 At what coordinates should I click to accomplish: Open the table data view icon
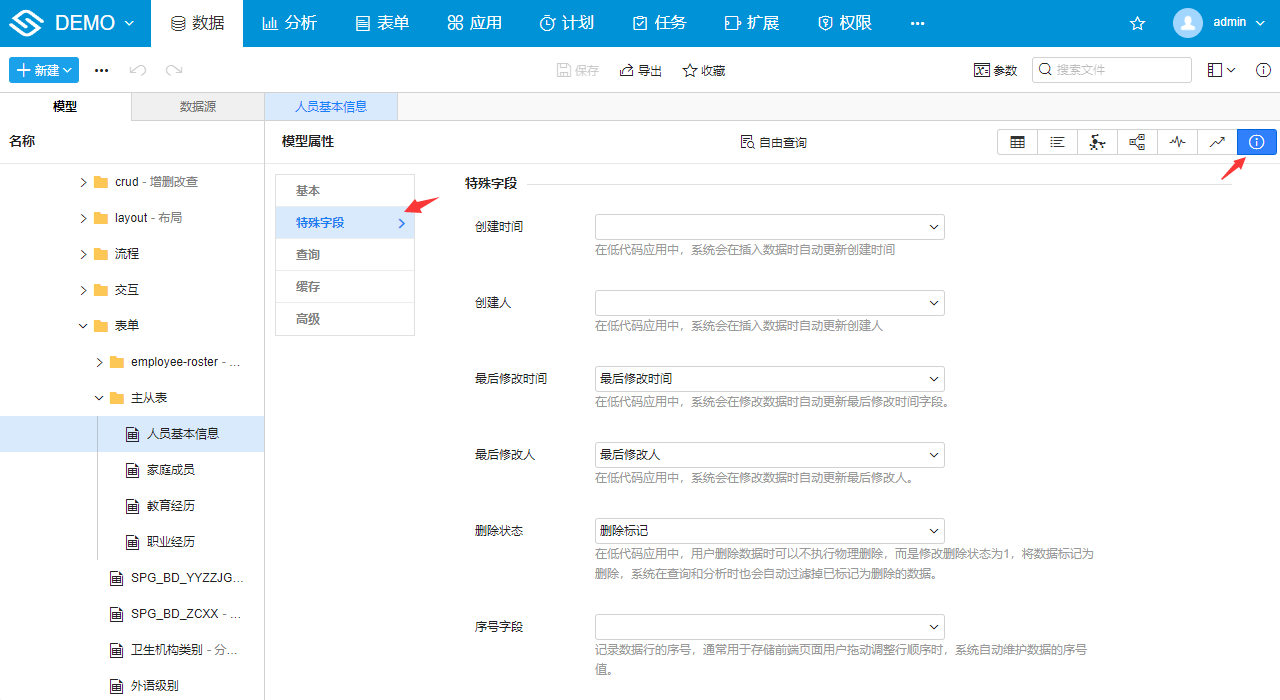pos(1017,142)
